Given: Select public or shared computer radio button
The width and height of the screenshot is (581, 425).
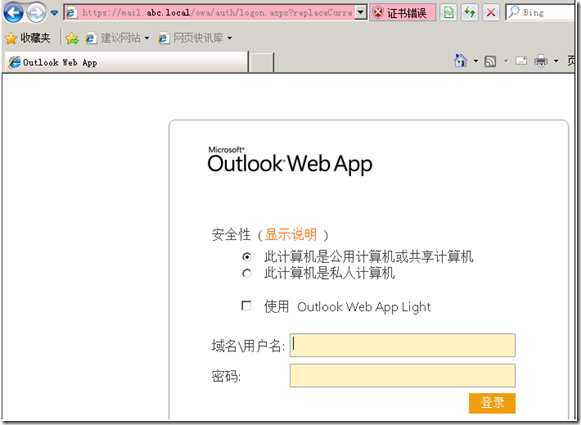Looking at the screenshot, I should [x=246, y=256].
